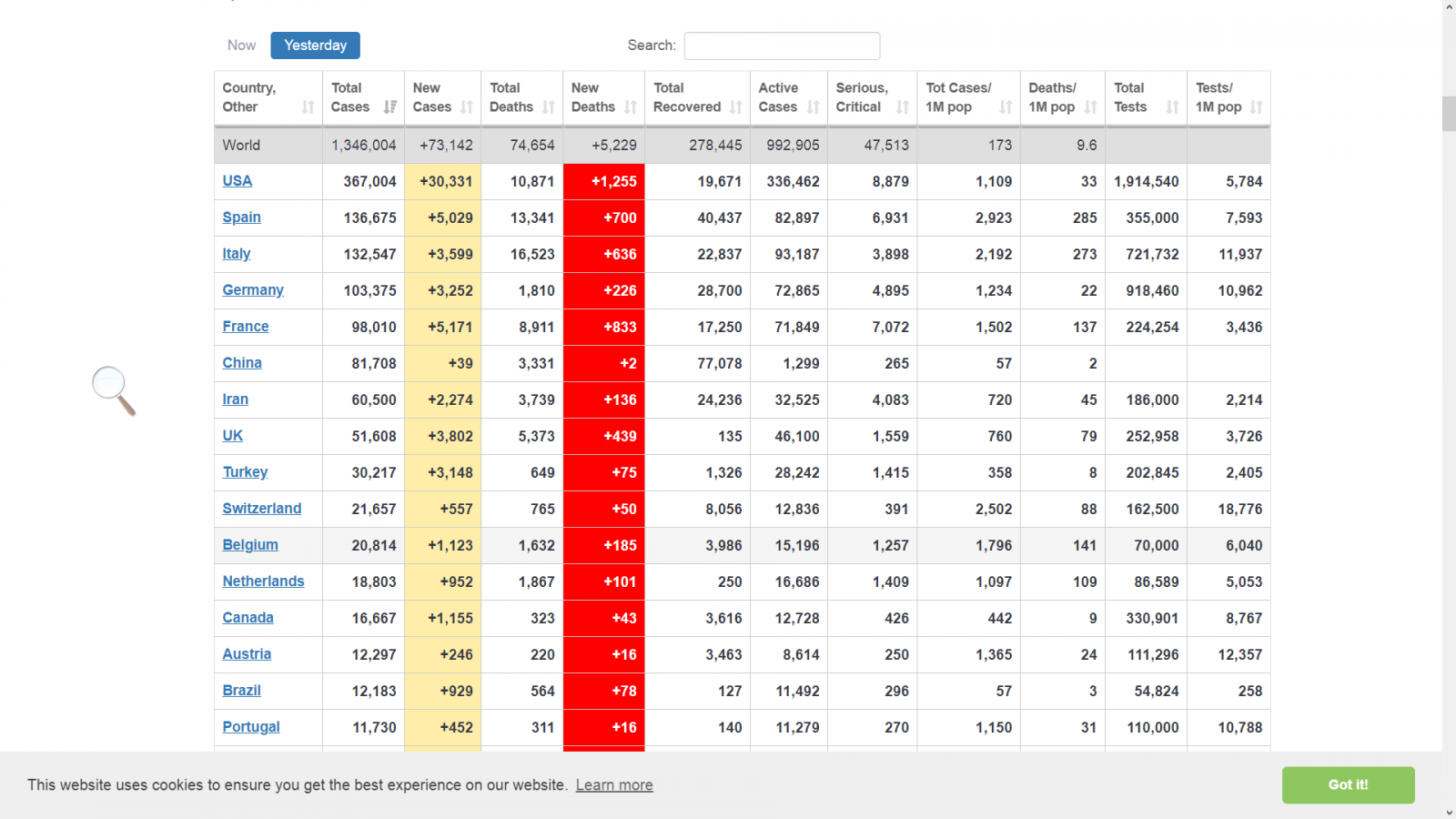Open the Canada country link
The image size is (1456, 819).
pos(248,618)
